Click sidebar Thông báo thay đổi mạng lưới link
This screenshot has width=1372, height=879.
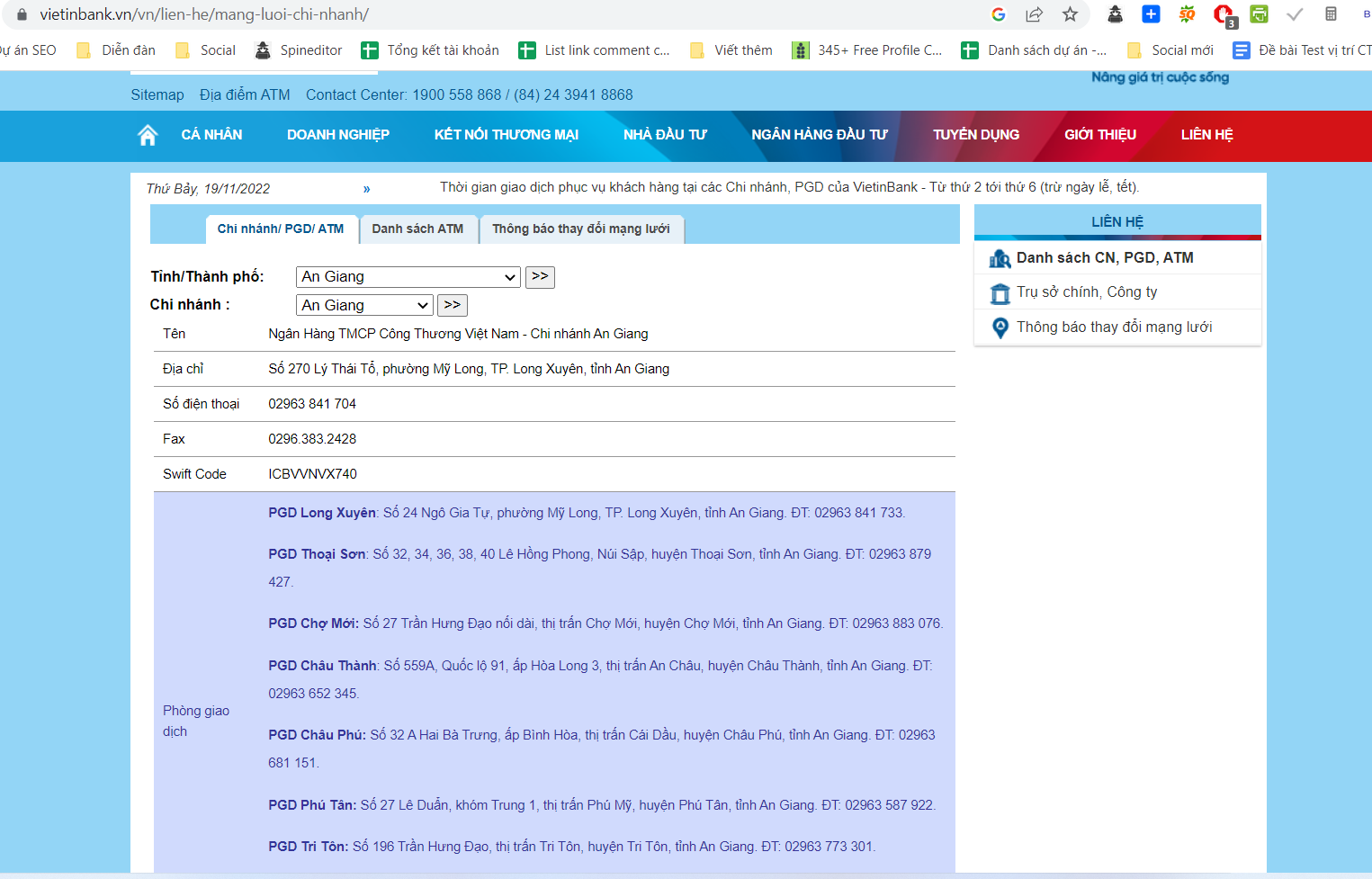(x=1115, y=327)
